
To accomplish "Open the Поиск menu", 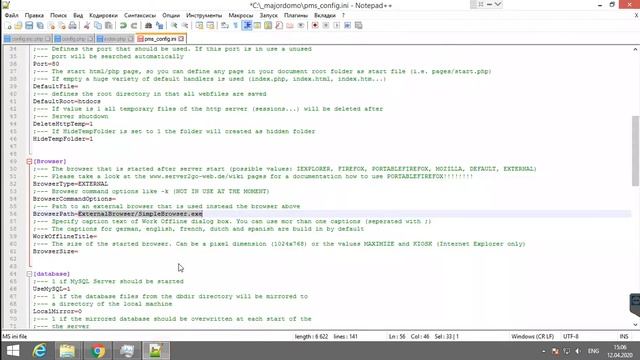I will coord(58,15).
